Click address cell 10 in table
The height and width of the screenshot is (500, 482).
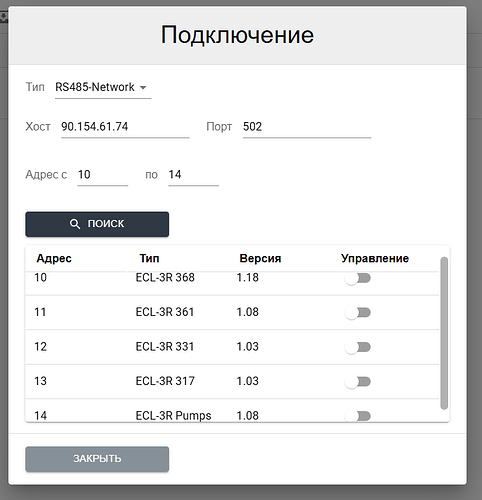[x=40, y=278]
